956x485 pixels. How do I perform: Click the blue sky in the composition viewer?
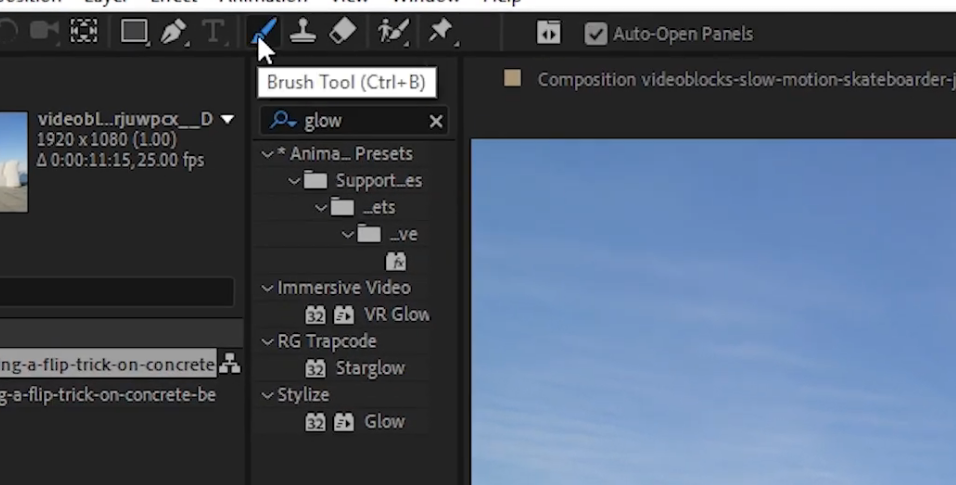pyautogui.click(x=713, y=311)
